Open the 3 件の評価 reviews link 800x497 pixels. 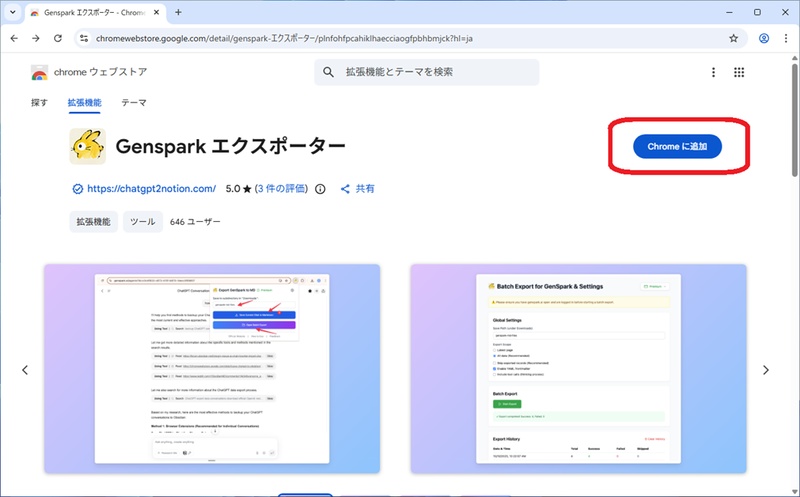coord(281,189)
